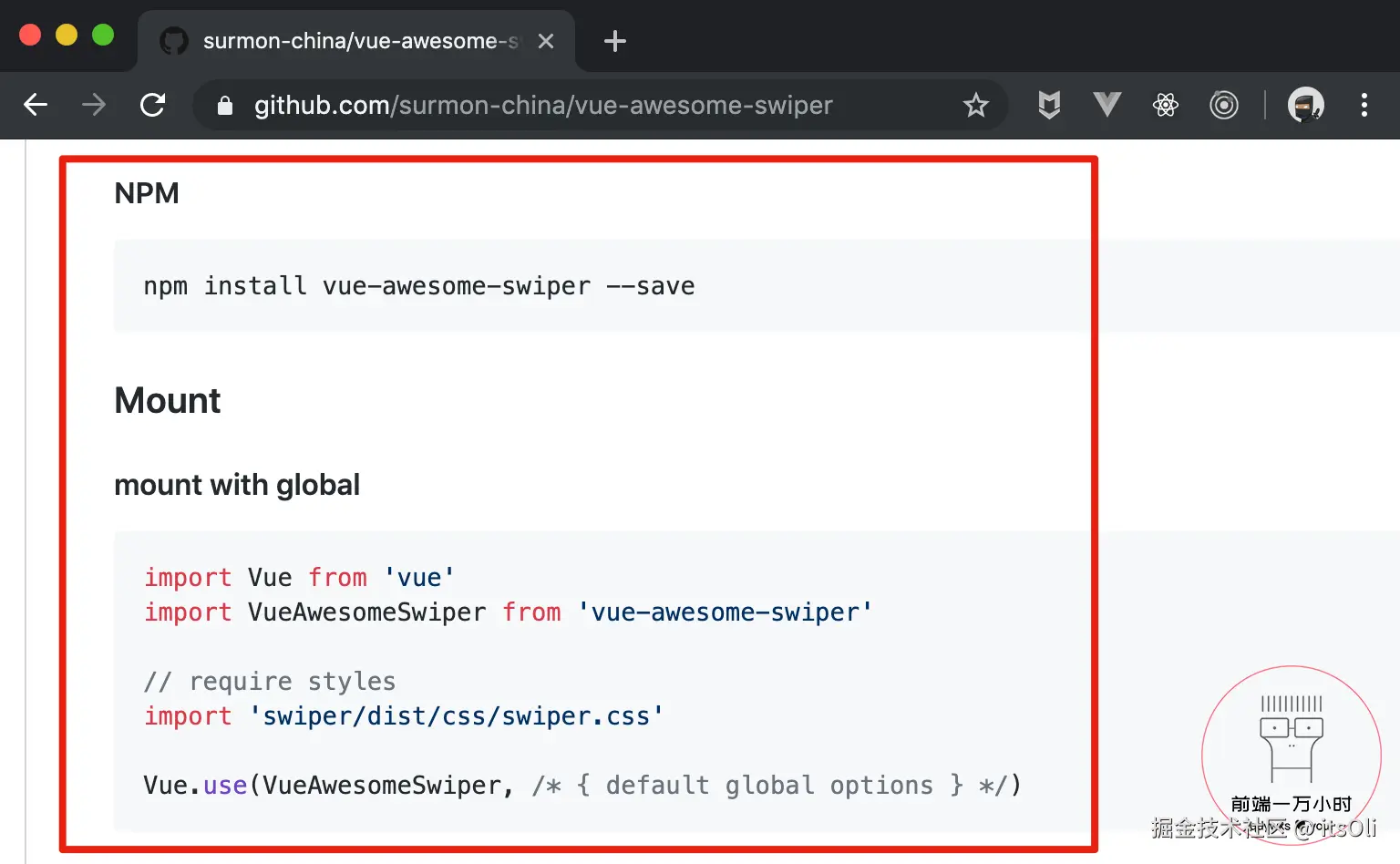Reload the GitHub page
The width and height of the screenshot is (1400, 864).
tap(153, 105)
